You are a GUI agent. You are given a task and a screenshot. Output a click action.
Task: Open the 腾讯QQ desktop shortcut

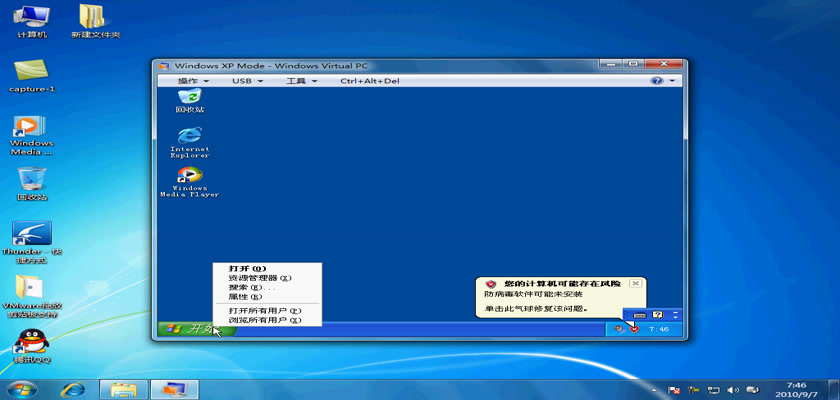click(x=31, y=343)
